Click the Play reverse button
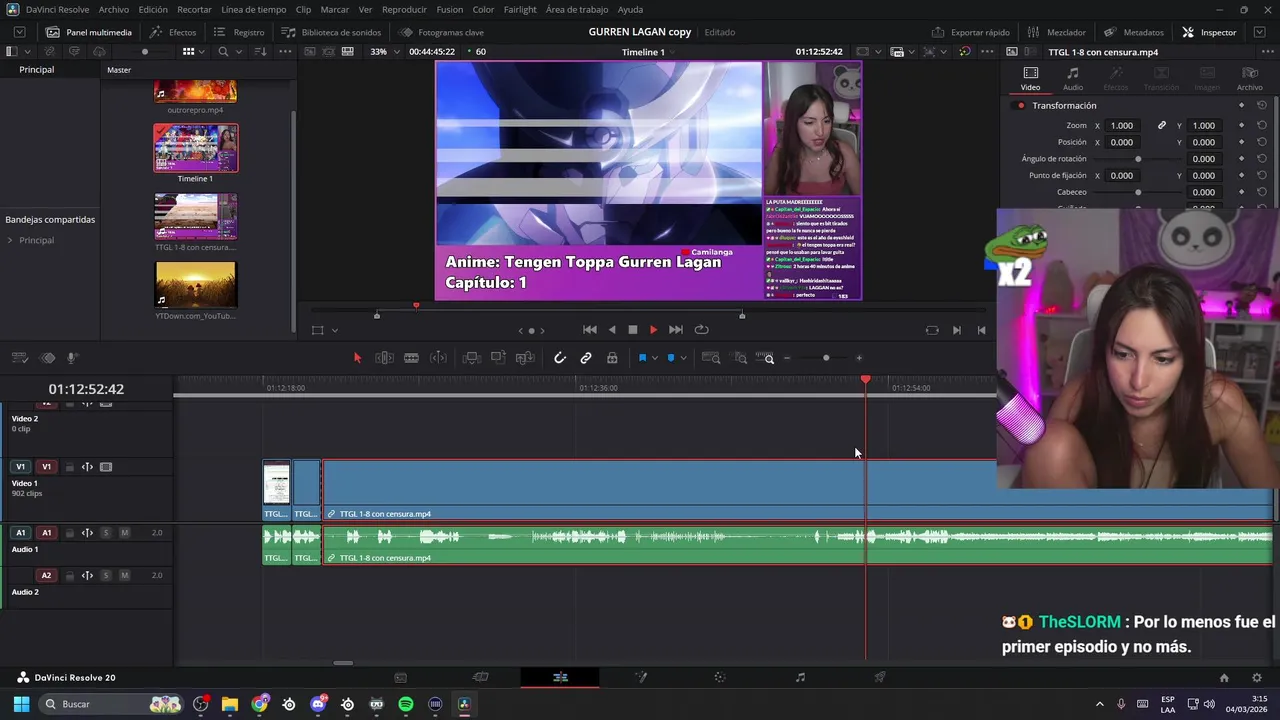Screen dimensions: 1280x720 612,330
